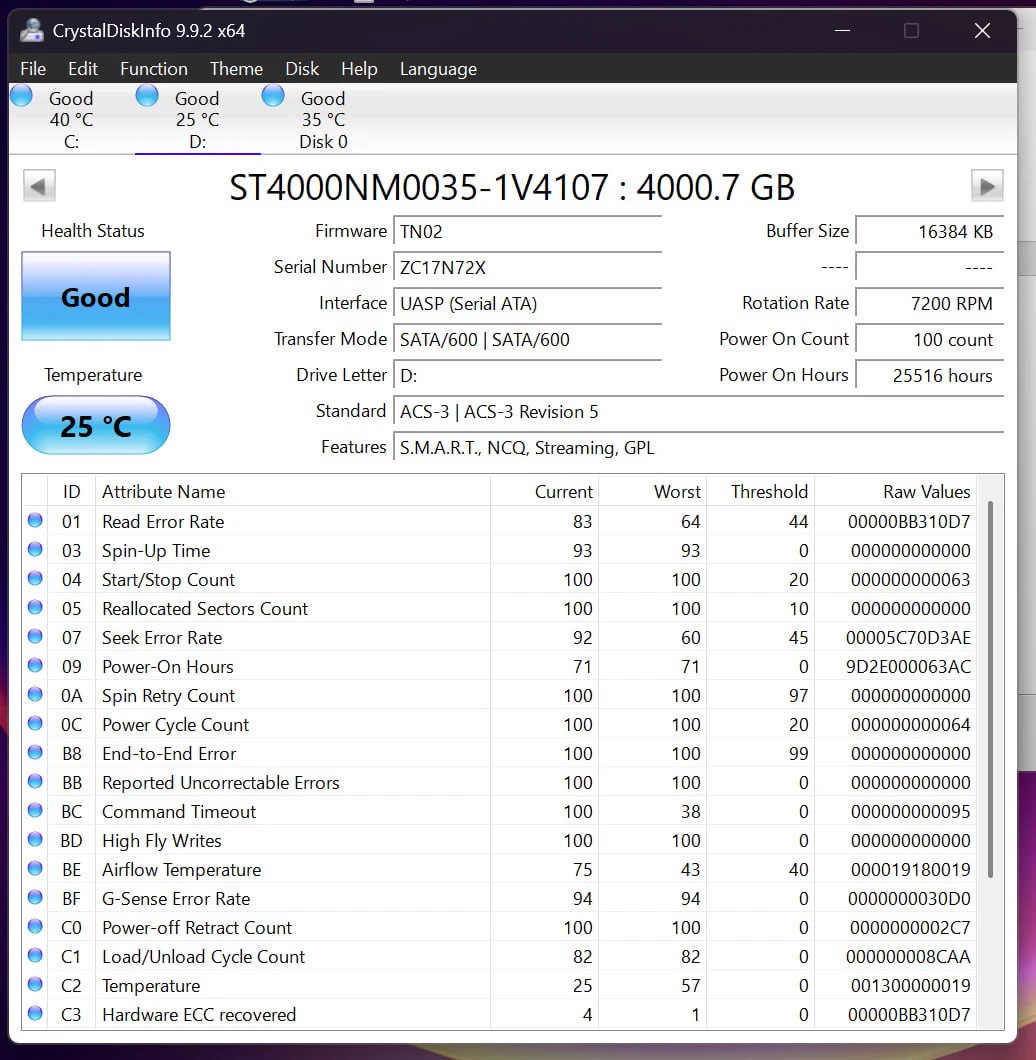The height and width of the screenshot is (1060, 1036).
Task: Switch to the C: Good 40 °C disk tab
Action: [x=71, y=120]
